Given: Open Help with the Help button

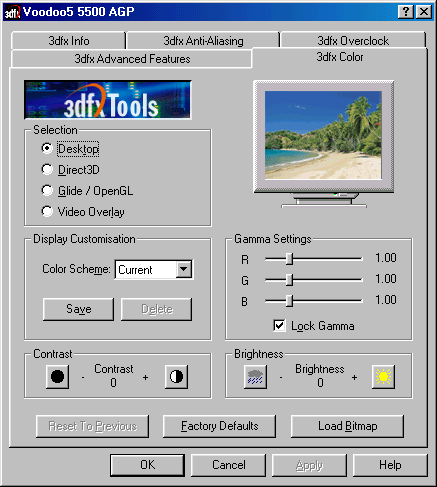Looking at the screenshot, I should (x=390, y=465).
